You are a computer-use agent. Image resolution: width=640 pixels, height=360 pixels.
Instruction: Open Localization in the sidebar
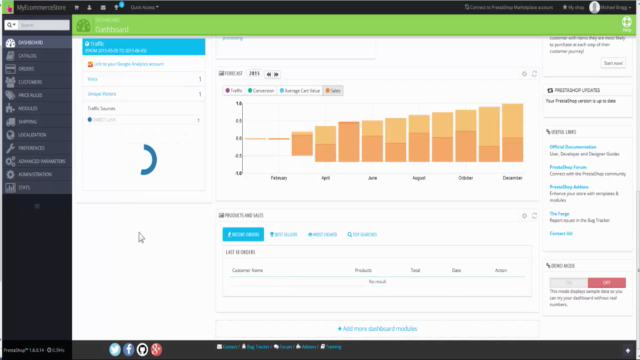pos(37,135)
